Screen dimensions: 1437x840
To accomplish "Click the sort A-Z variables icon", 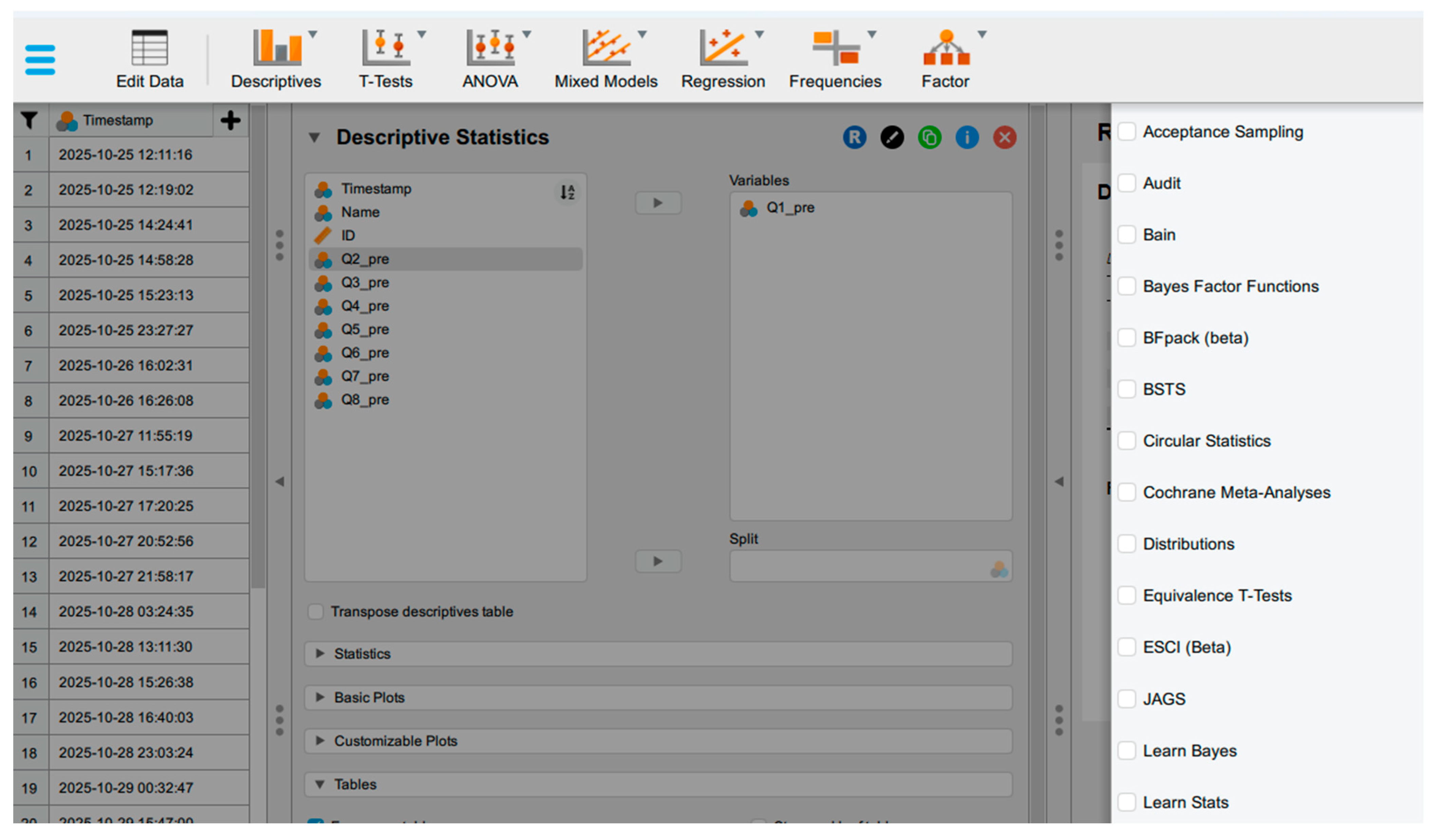I will pyautogui.click(x=567, y=192).
